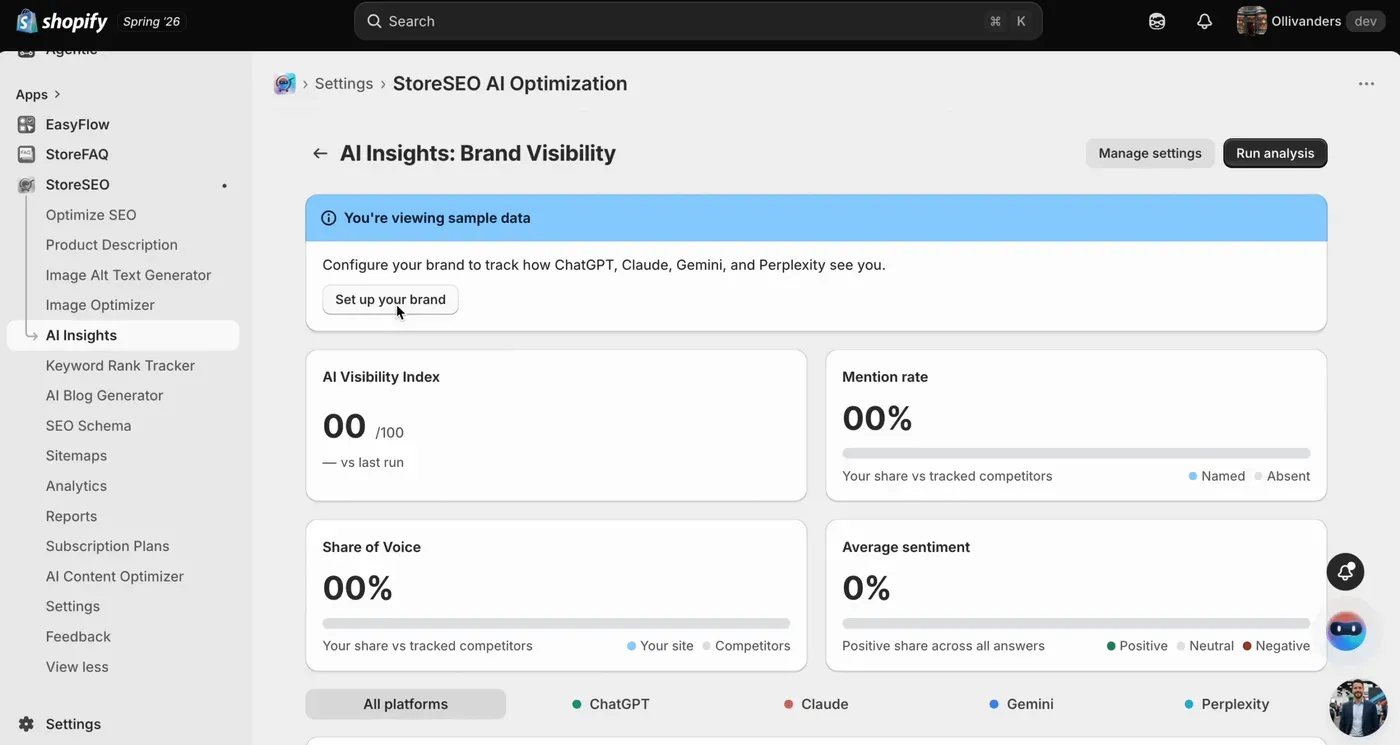Open Reports in sidebar
1400x745 pixels.
[71, 516]
